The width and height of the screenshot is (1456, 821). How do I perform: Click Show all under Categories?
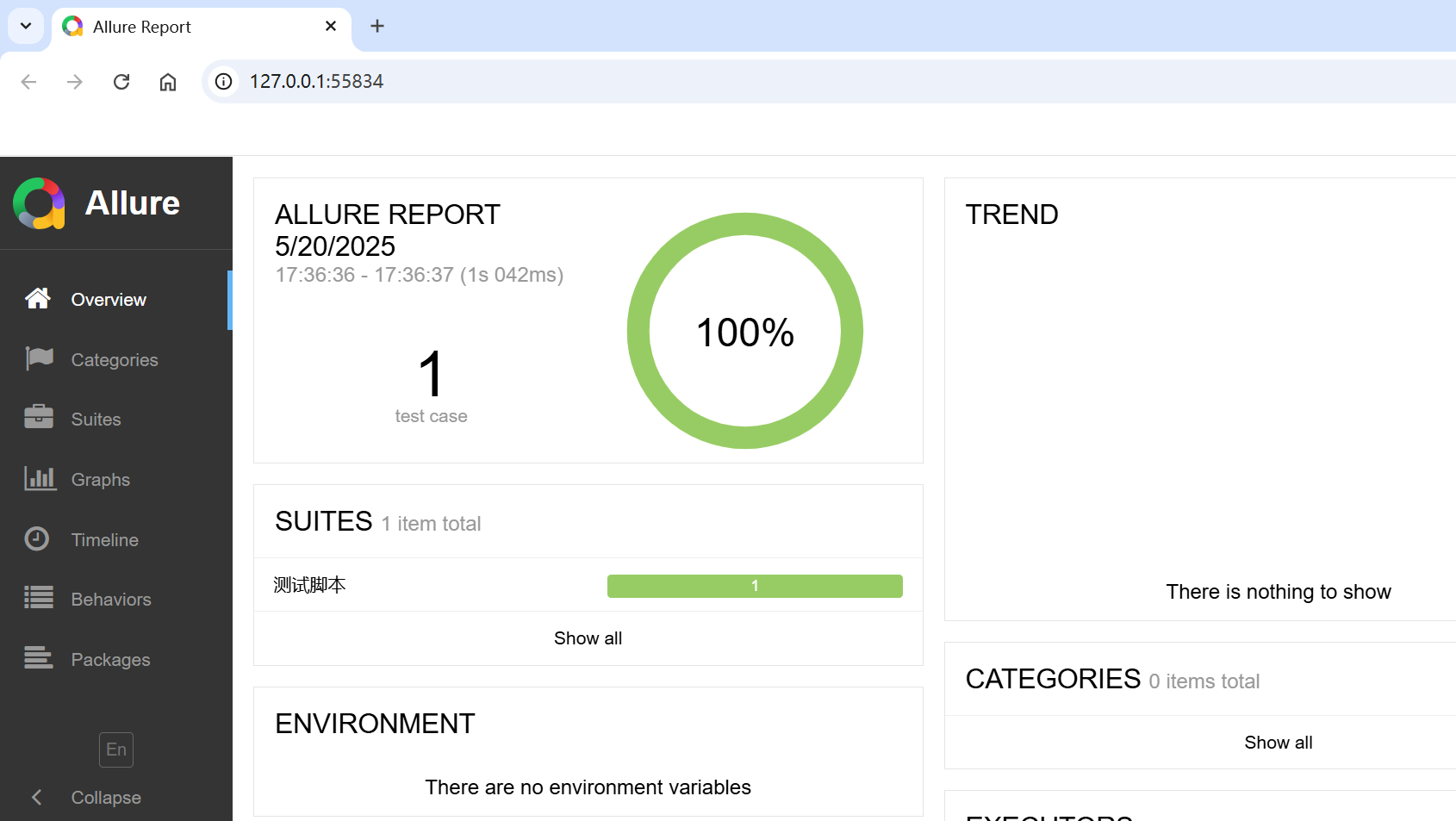(1278, 743)
